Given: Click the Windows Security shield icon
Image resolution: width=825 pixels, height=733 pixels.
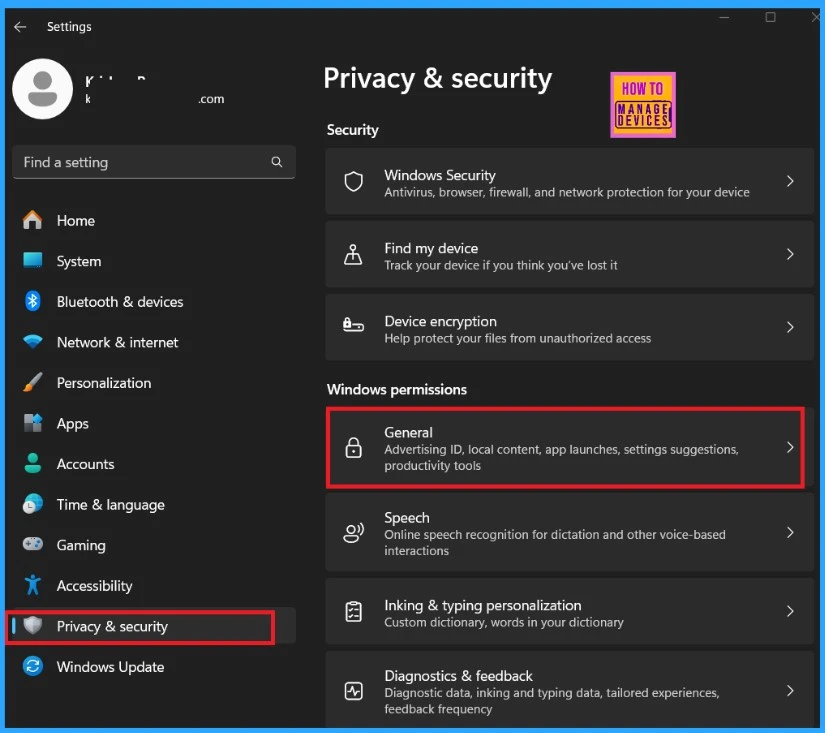Looking at the screenshot, I should click(x=353, y=182).
